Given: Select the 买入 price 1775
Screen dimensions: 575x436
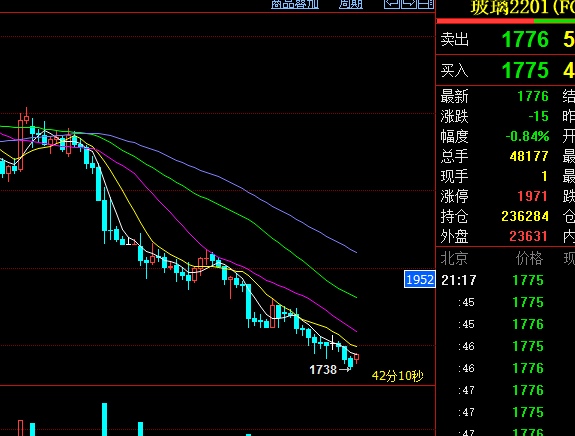Looking at the screenshot, I should pyautogui.click(x=525, y=70).
